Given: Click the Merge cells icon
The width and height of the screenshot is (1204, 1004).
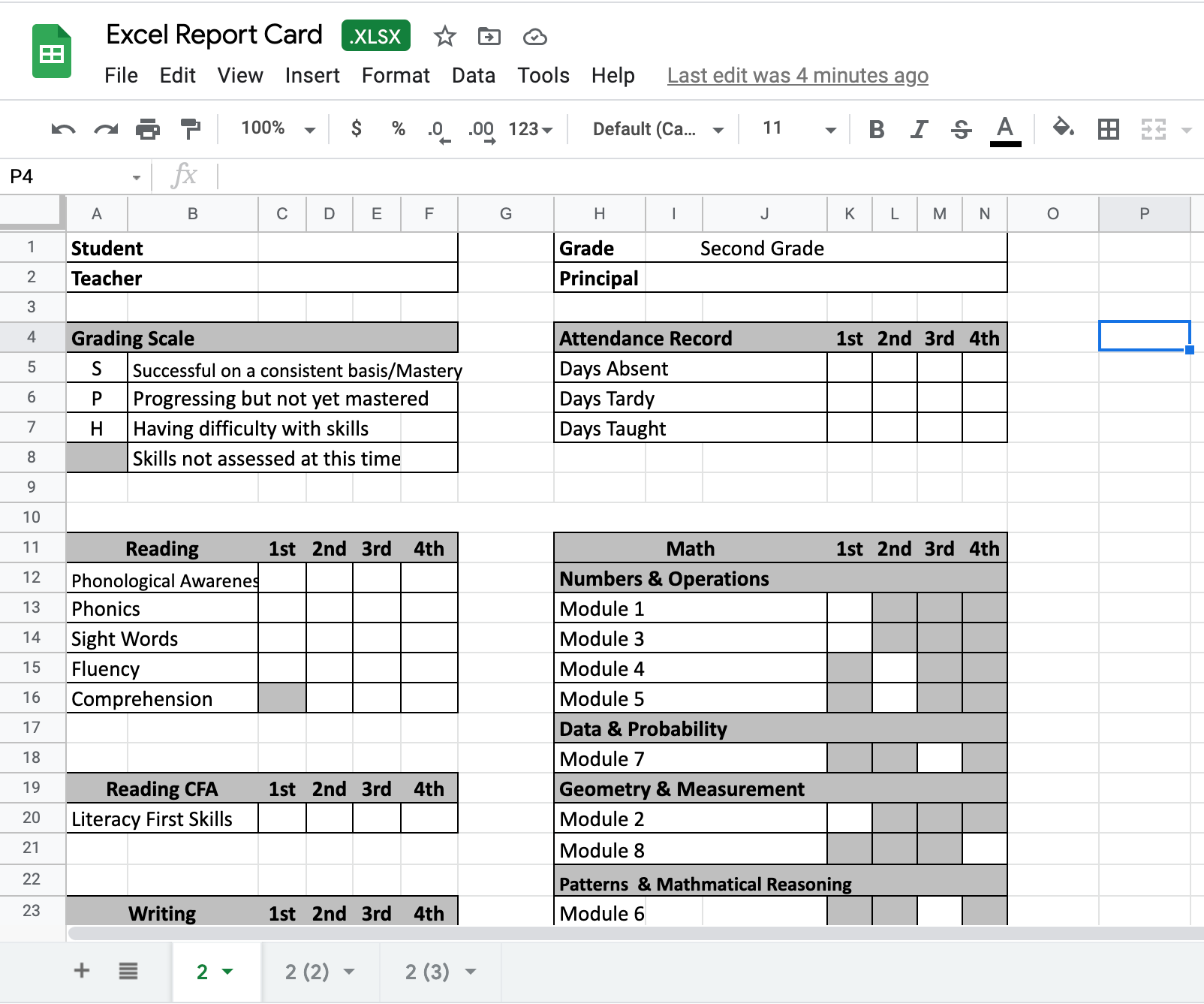Looking at the screenshot, I should click(x=1153, y=129).
